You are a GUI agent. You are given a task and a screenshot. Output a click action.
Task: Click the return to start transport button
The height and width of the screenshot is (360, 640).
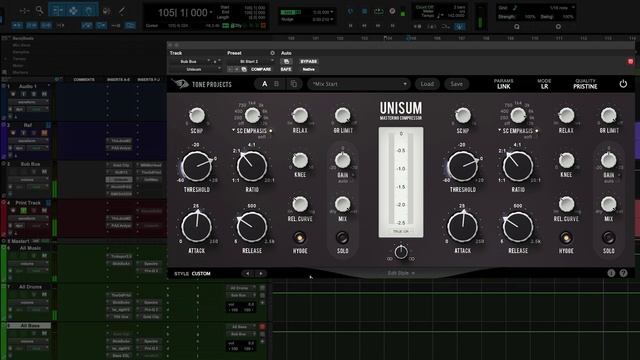click(x=350, y=26)
